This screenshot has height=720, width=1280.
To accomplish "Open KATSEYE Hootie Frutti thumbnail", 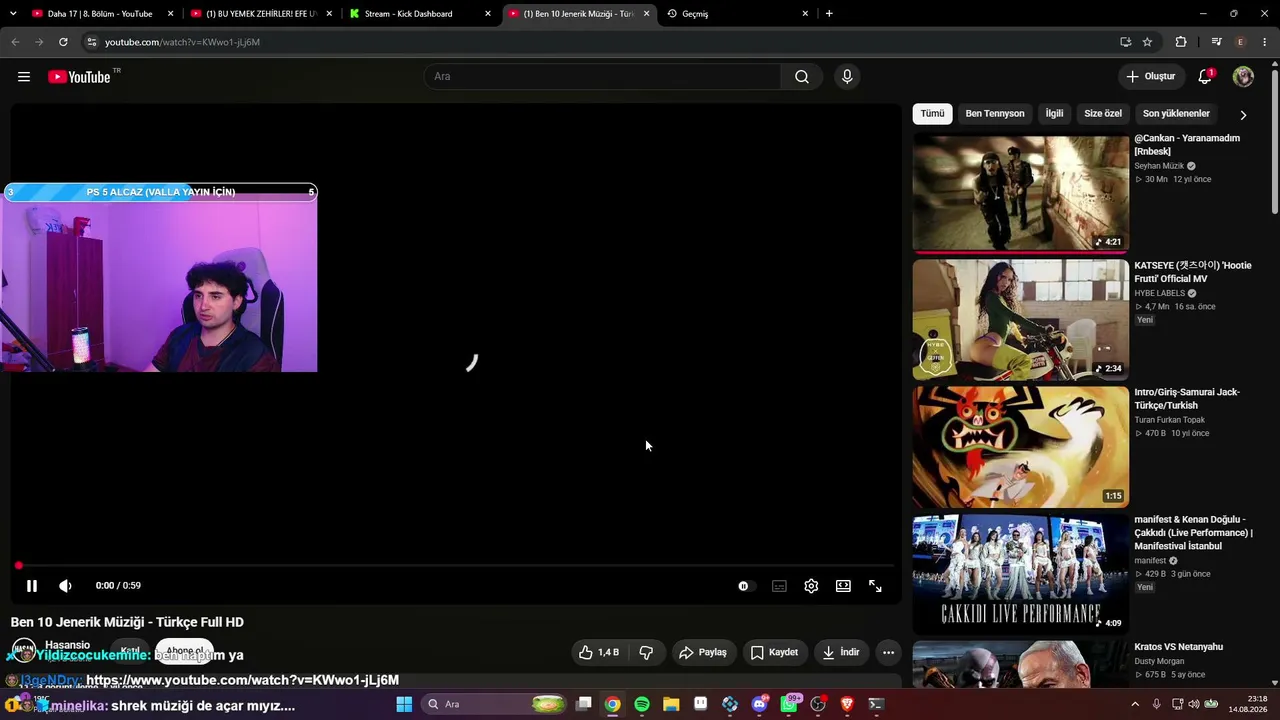I will (x=1021, y=320).
